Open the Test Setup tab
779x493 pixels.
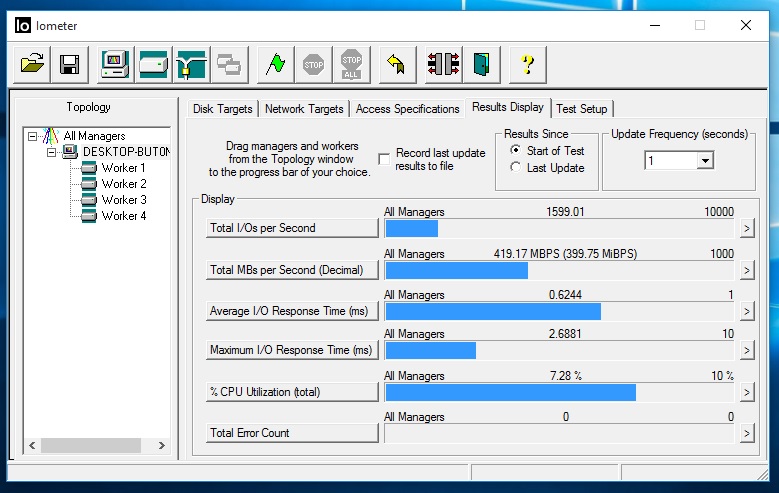click(582, 109)
